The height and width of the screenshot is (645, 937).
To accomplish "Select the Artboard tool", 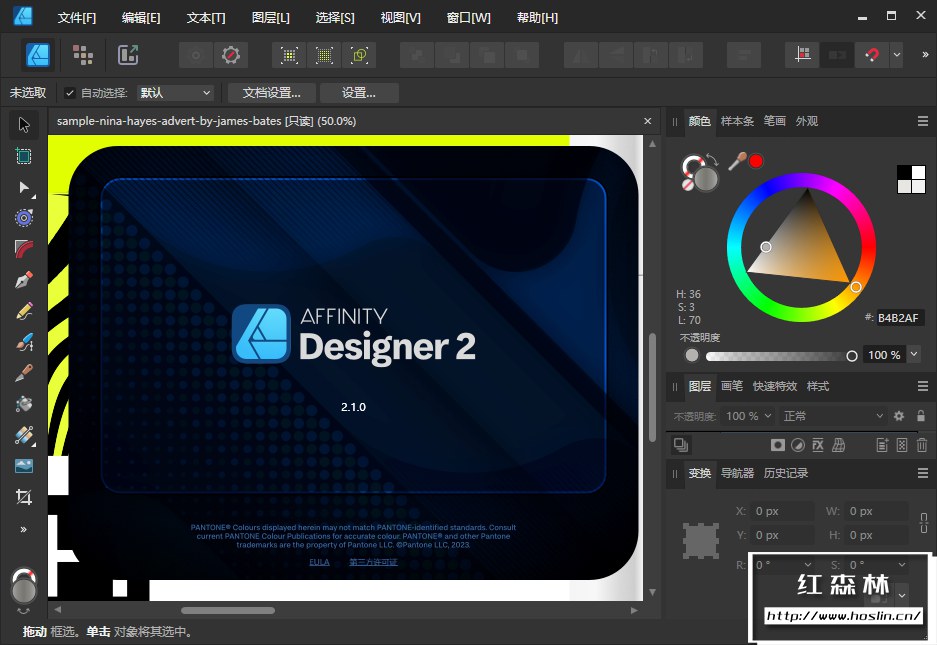I will tap(24, 156).
